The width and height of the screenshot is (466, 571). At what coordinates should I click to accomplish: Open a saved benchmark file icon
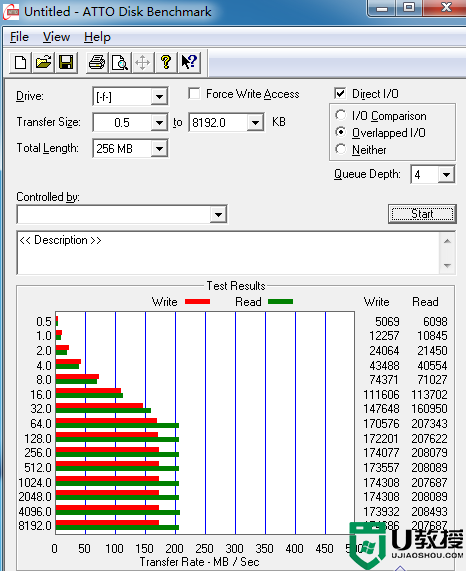pos(43,63)
